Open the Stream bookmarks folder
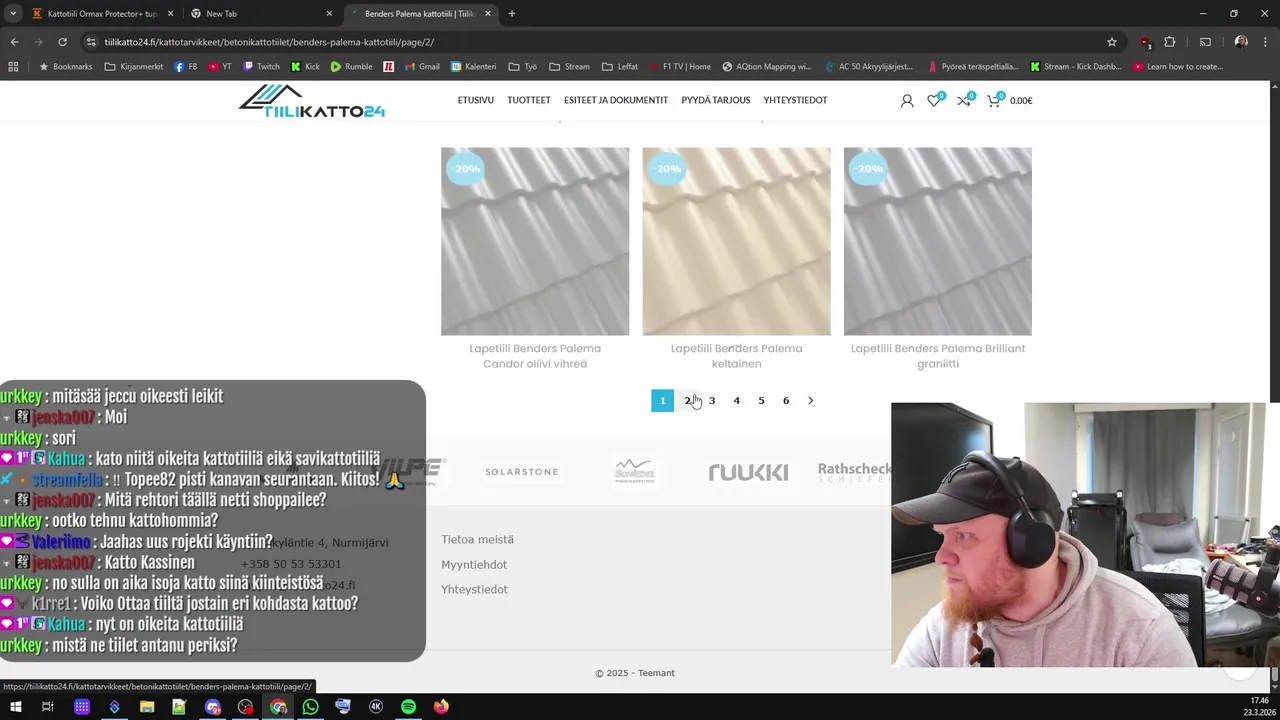This screenshot has width=1280, height=720. pyautogui.click(x=569, y=67)
